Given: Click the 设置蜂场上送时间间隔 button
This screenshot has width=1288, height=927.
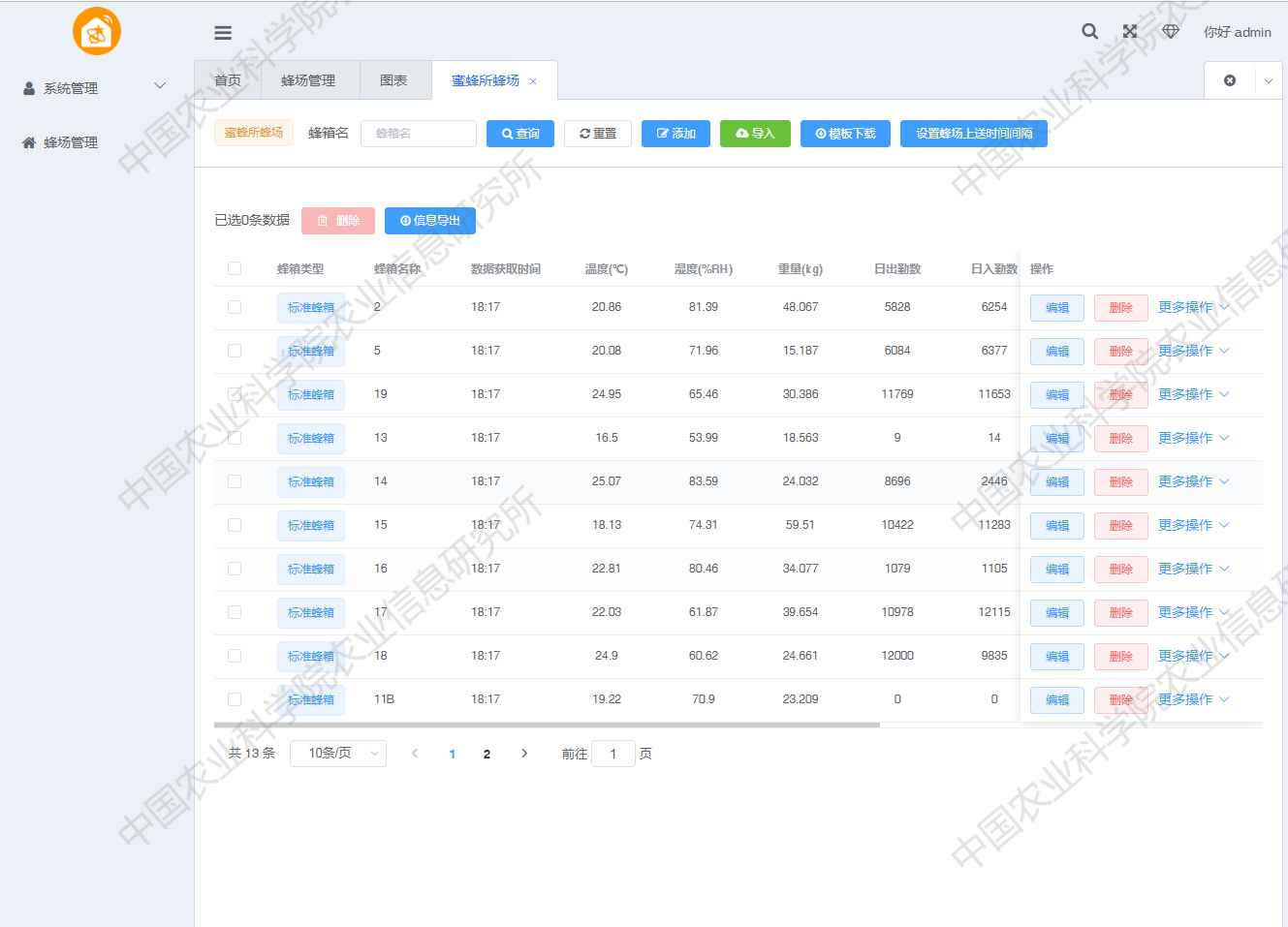Looking at the screenshot, I should pyautogui.click(x=973, y=134).
